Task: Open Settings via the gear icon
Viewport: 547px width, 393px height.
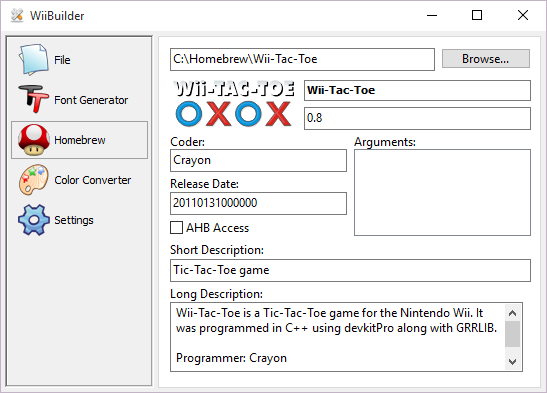Action: pos(33,220)
